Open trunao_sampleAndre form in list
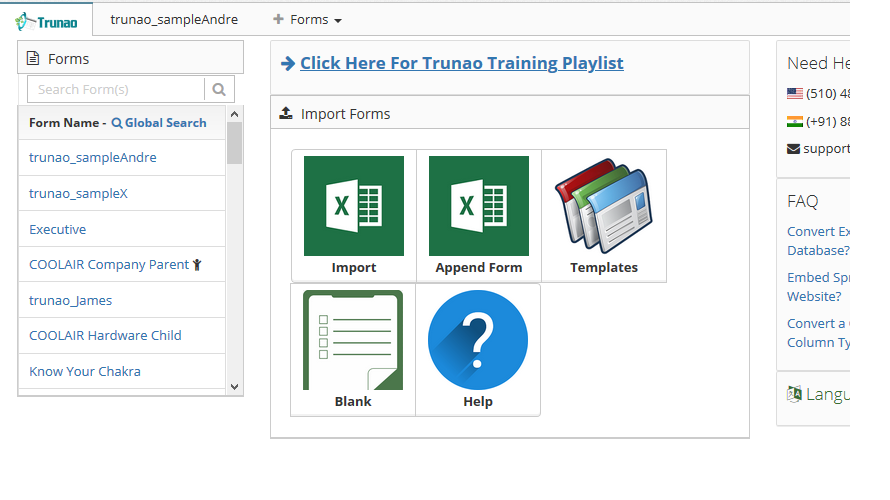The image size is (890, 500). pos(93,158)
